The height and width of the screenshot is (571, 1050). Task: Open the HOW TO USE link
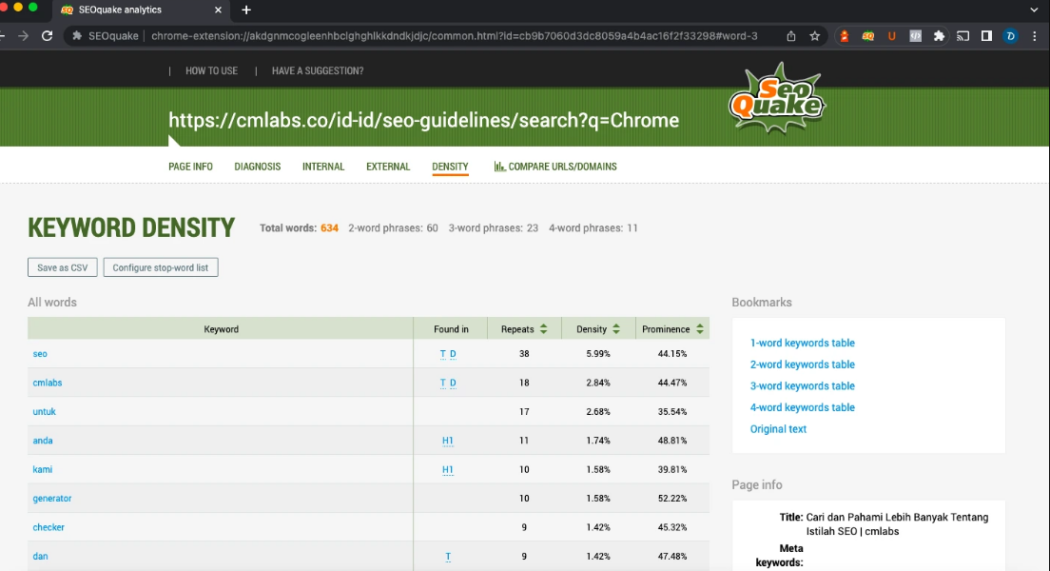212,71
